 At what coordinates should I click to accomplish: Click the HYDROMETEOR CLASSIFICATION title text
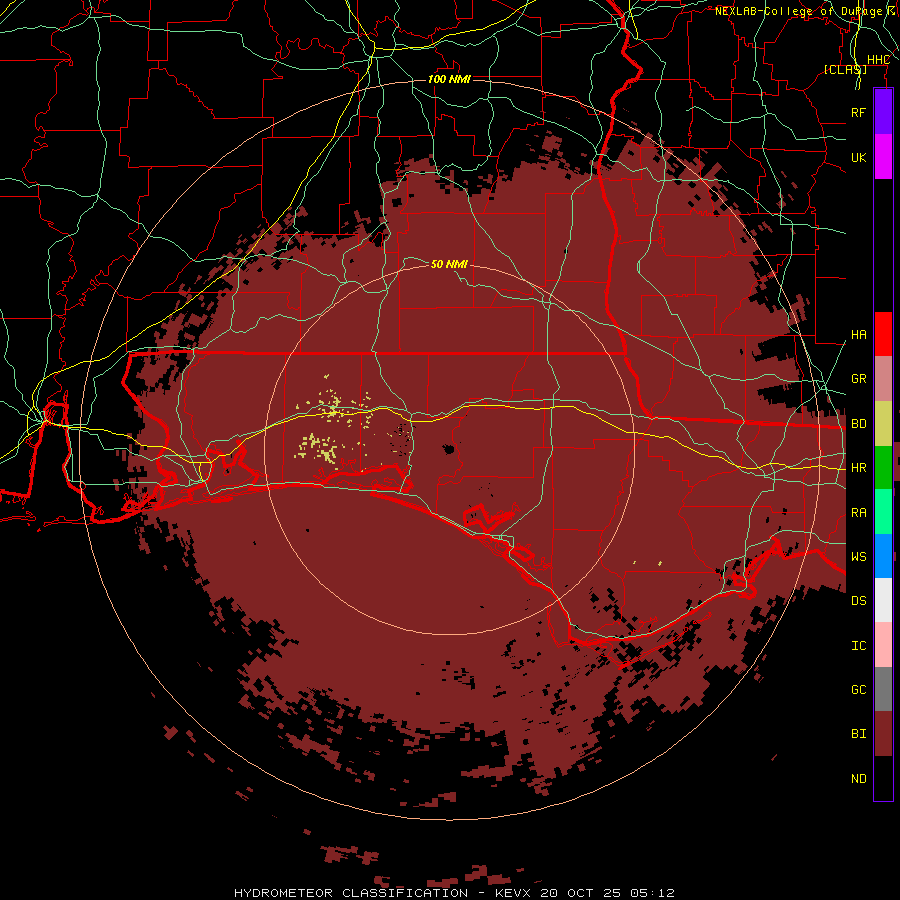tap(351, 893)
